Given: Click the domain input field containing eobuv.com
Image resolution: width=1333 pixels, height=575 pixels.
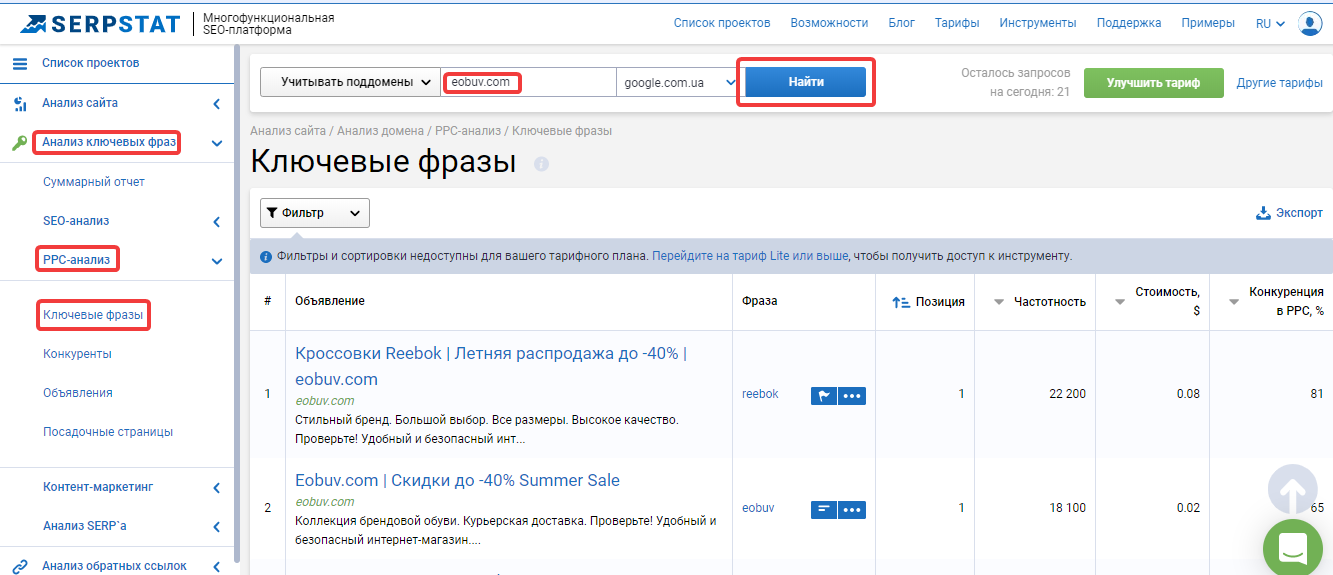Looking at the screenshot, I should [x=528, y=82].
